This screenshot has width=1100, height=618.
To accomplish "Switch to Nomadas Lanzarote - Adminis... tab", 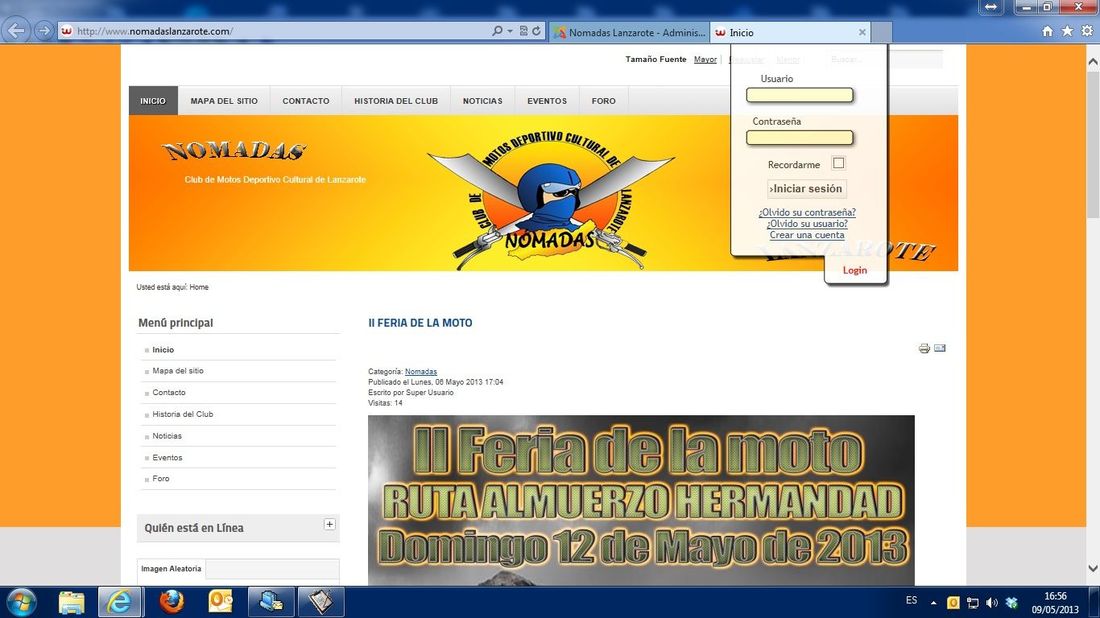I will tap(629, 32).
